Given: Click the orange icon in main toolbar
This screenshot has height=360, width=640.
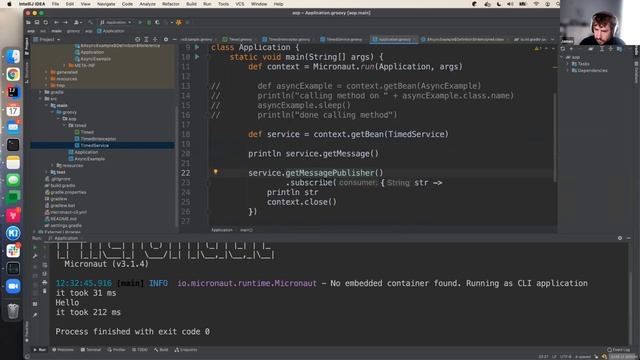Looking at the screenshot, I should (x=178, y=22).
